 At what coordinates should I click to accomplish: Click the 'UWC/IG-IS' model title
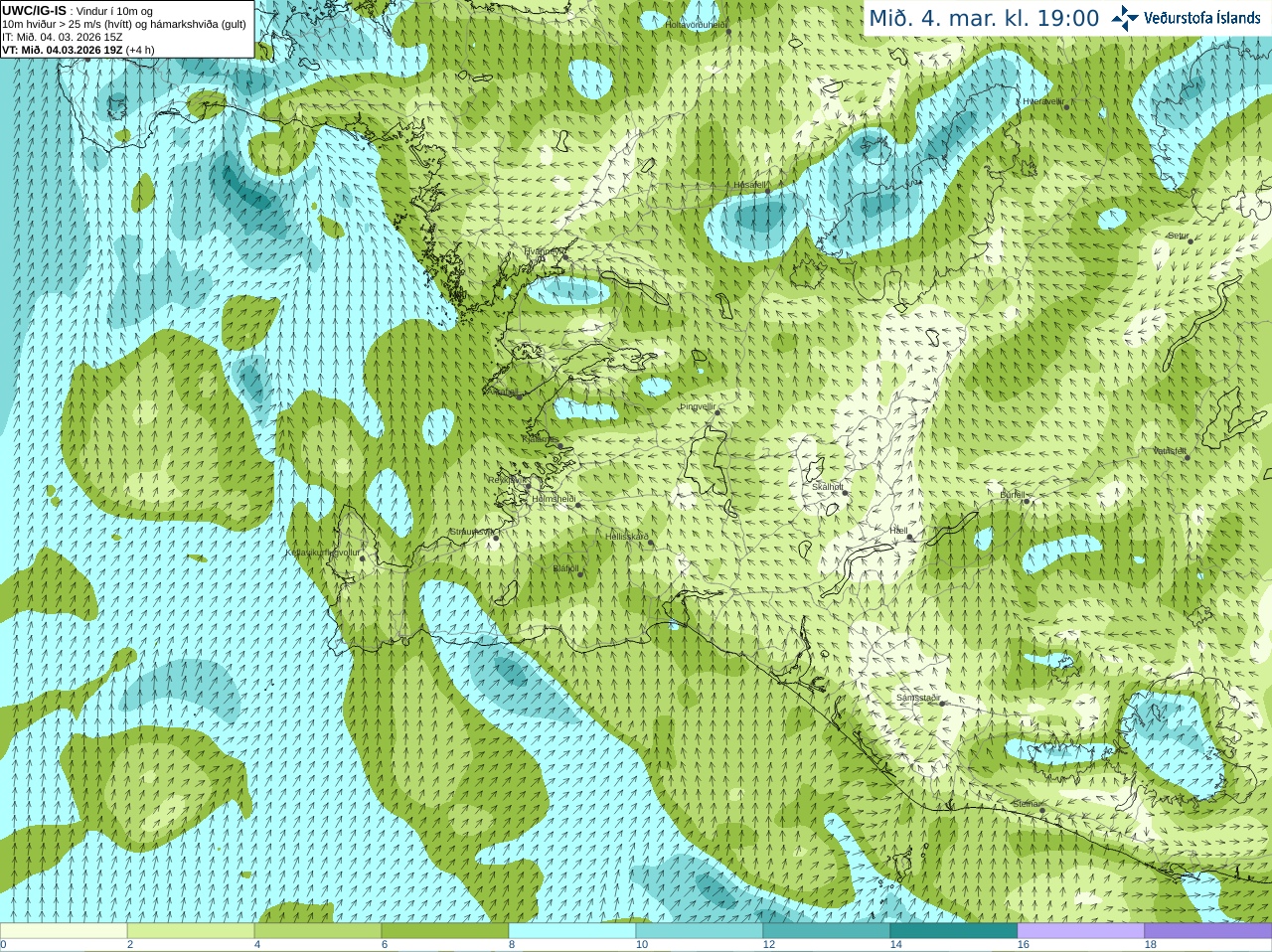coord(34,11)
